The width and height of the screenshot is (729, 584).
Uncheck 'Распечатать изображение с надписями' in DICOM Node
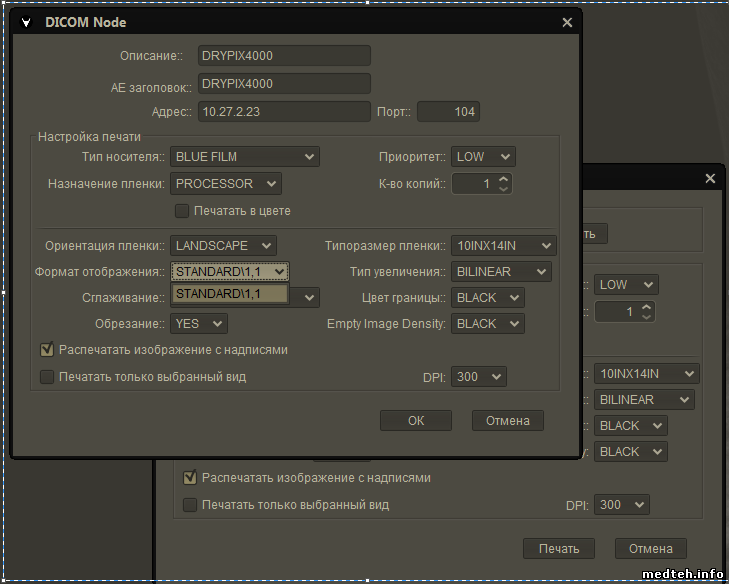tap(47, 350)
